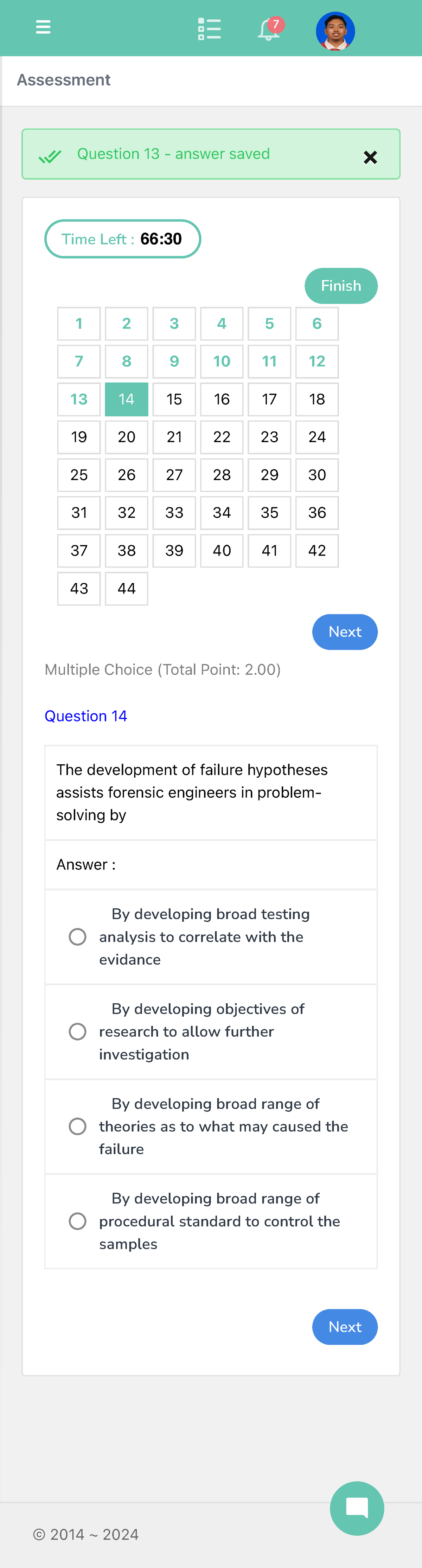Click the copyright 2014 ~ 2024 footer text
422x1568 pixels.
point(86,1535)
